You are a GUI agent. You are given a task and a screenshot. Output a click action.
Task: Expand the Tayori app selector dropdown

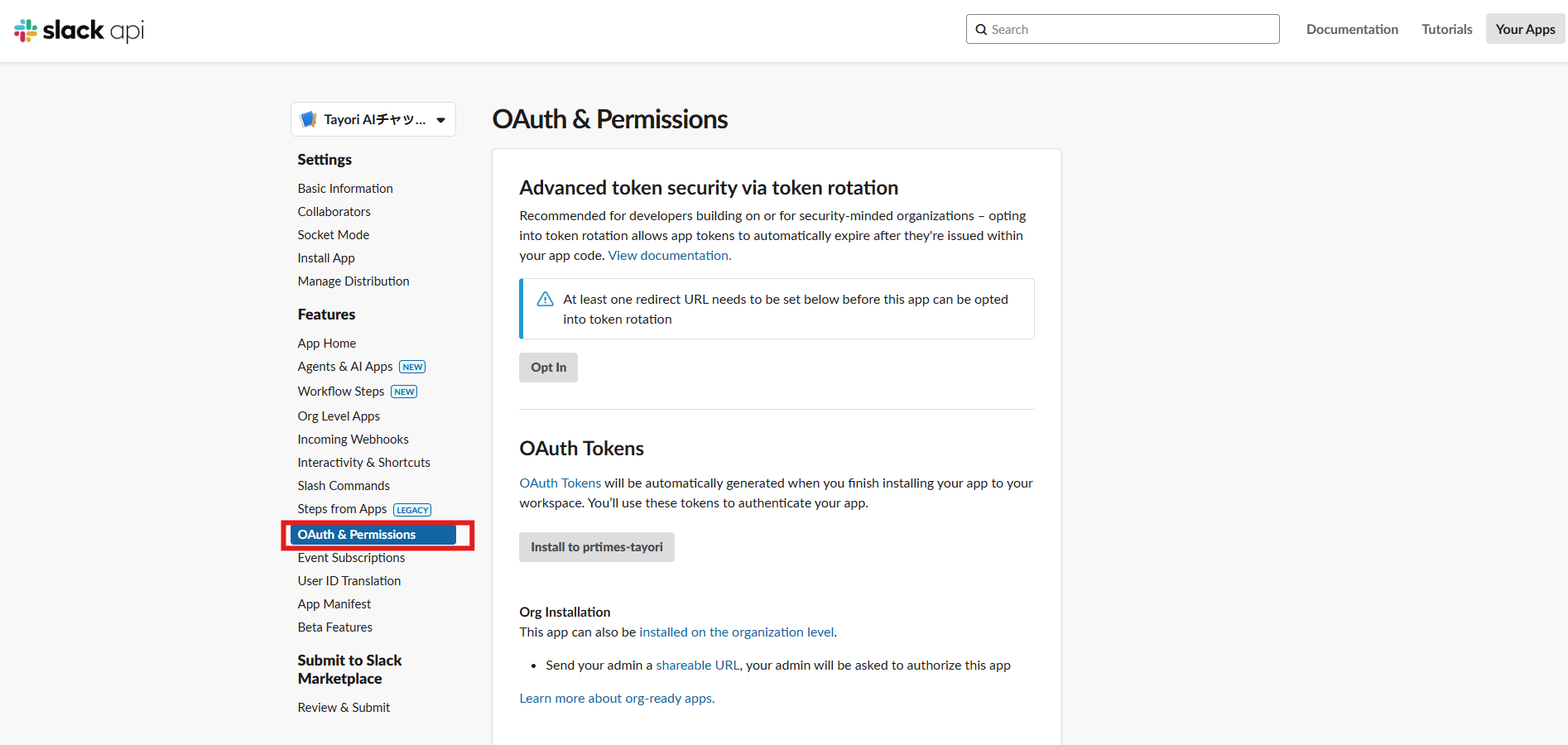coord(440,120)
